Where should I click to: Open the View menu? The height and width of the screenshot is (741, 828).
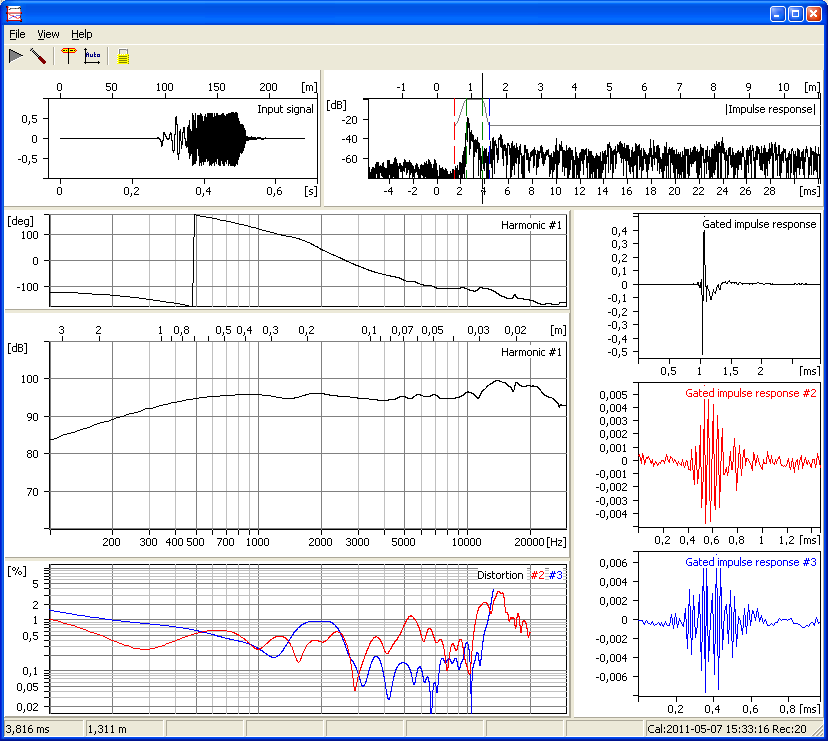48,34
